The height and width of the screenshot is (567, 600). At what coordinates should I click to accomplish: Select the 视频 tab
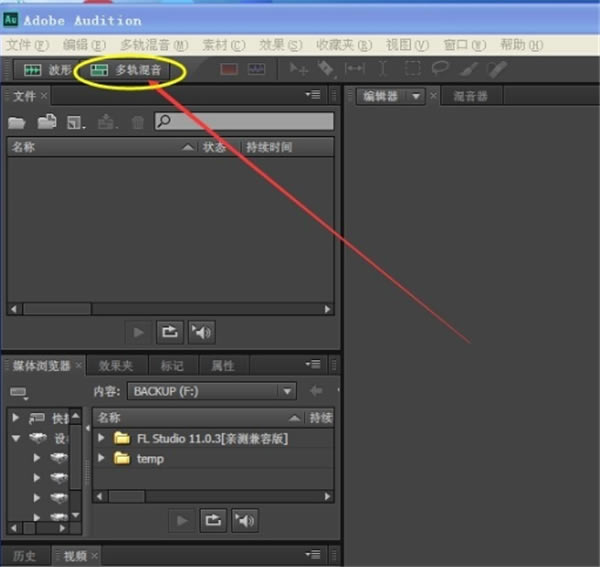75,556
